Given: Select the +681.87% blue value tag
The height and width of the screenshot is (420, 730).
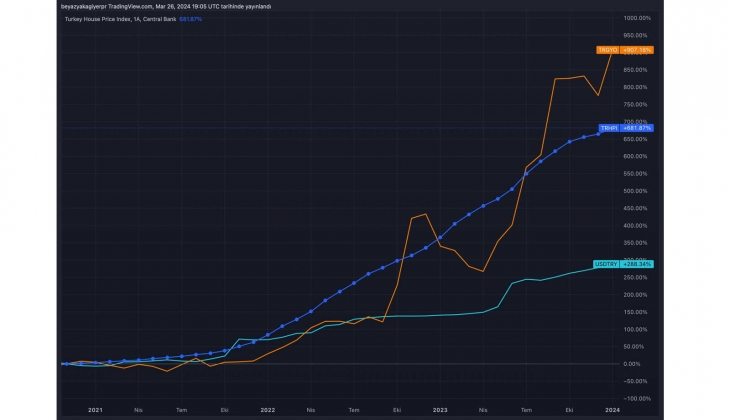Looking at the screenshot, I should click(x=637, y=128).
